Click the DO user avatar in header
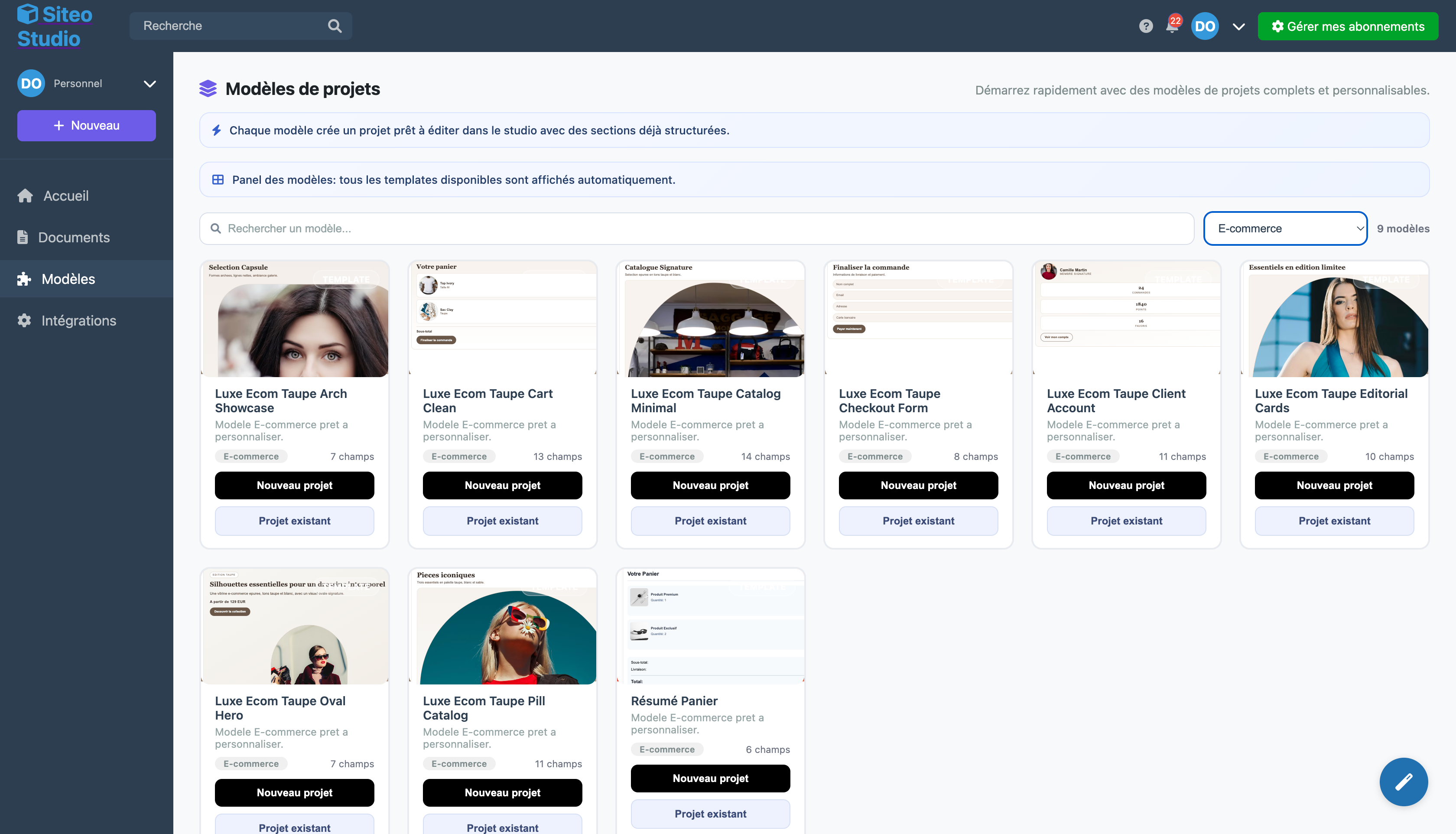The height and width of the screenshot is (834, 1456). click(x=1205, y=26)
